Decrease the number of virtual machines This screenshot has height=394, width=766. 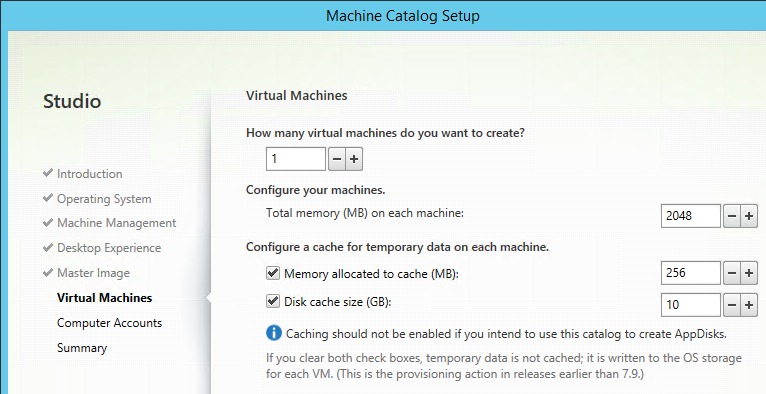pos(337,159)
